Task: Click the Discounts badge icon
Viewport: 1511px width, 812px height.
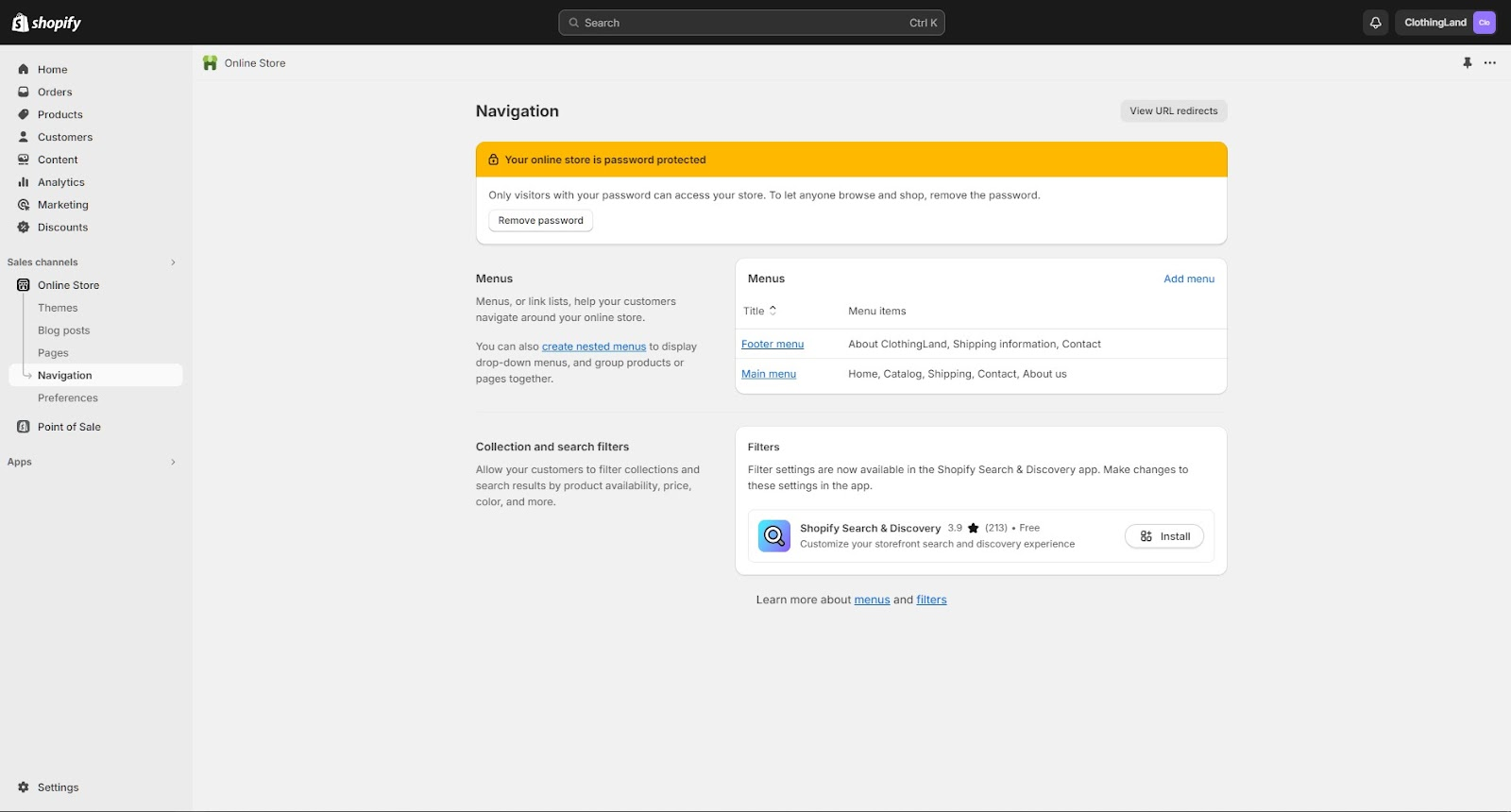Action: coord(24,228)
